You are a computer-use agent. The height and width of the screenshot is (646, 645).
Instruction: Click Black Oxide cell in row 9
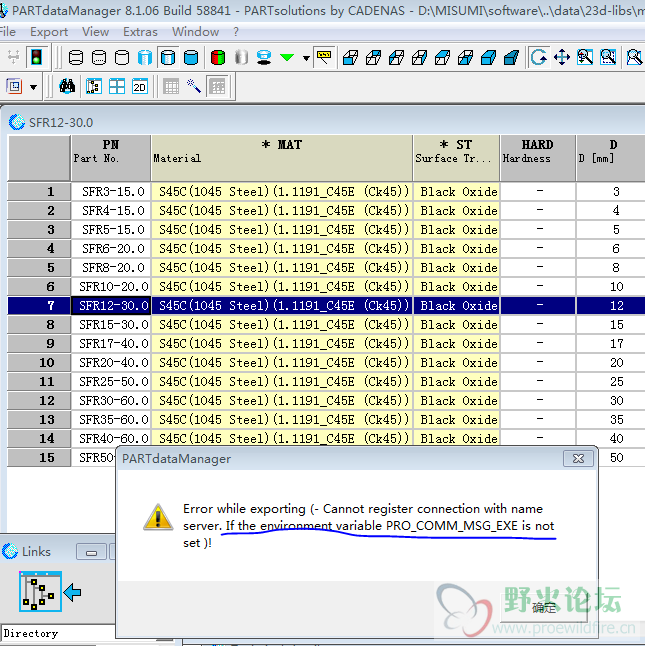pos(457,343)
